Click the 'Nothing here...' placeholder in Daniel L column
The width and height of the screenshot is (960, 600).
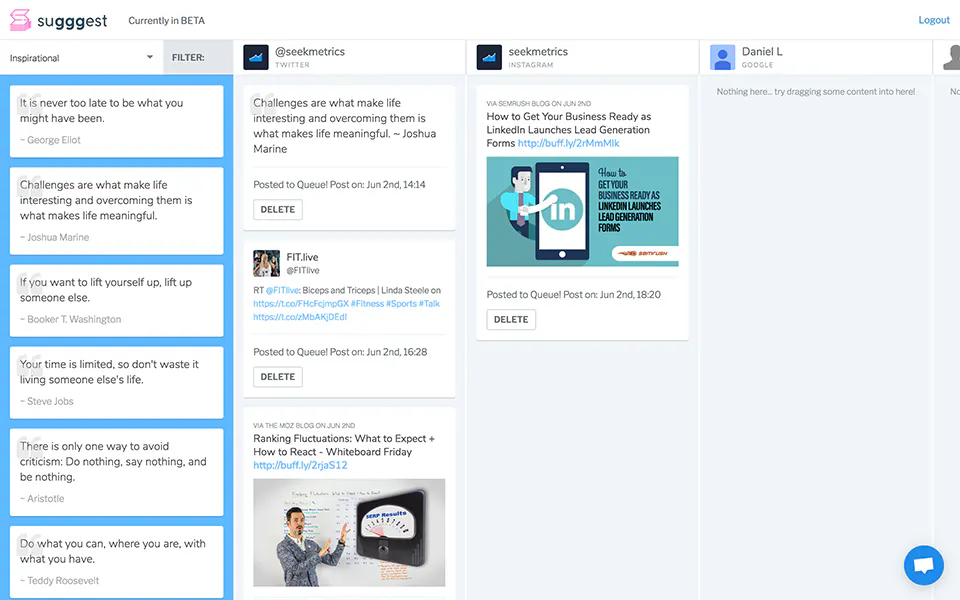click(x=816, y=91)
